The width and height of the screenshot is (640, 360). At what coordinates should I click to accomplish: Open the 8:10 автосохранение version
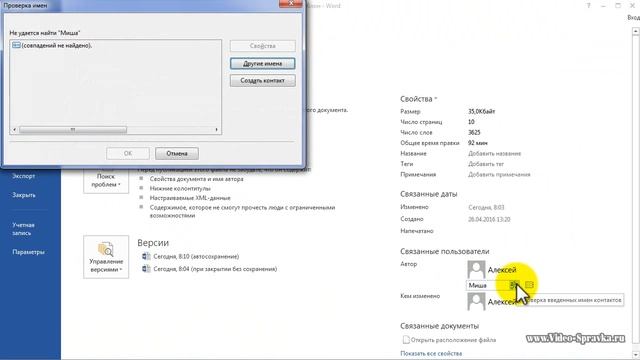pyautogui.click(x=196, y=256)
